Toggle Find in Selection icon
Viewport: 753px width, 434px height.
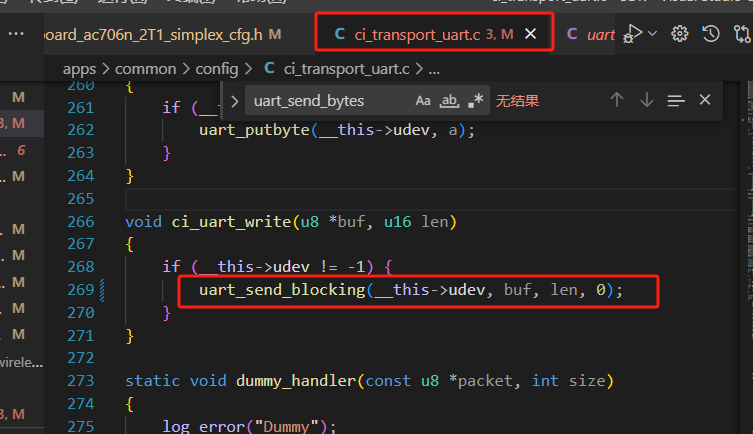(x=676, y=100)
